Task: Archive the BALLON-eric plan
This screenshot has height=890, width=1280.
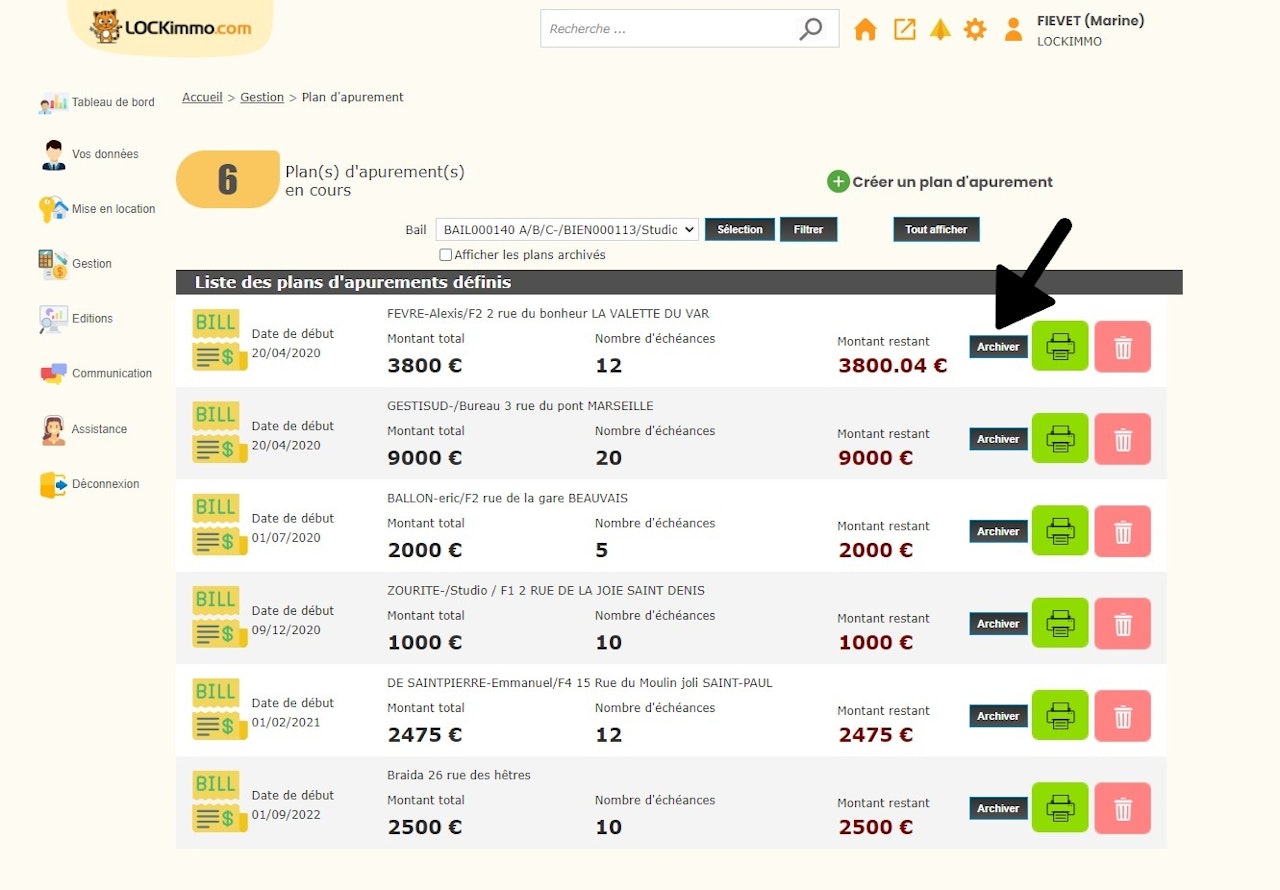Action: 998,532
